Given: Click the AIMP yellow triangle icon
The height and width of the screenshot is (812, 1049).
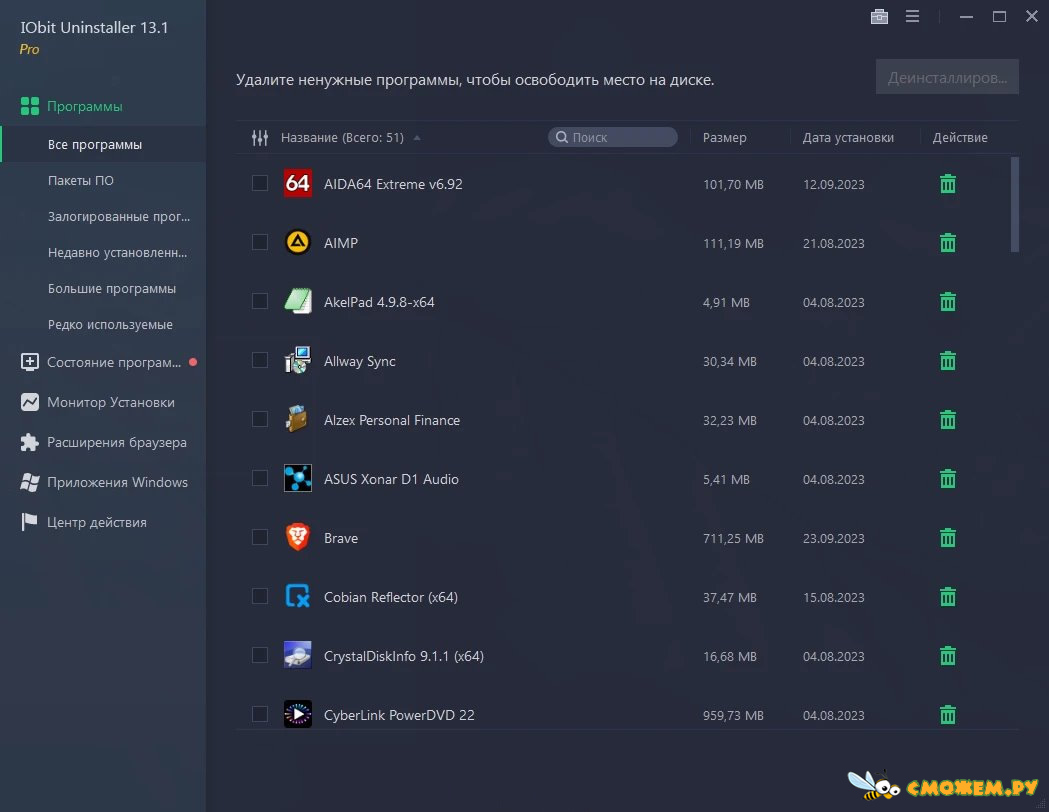Looking at the screenshot, I should coord(298,242).
